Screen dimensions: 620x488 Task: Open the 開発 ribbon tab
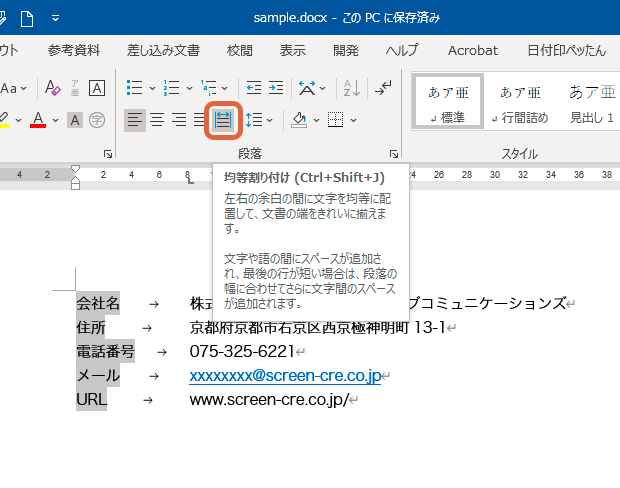pyautogui.click(x=346, y=51)
